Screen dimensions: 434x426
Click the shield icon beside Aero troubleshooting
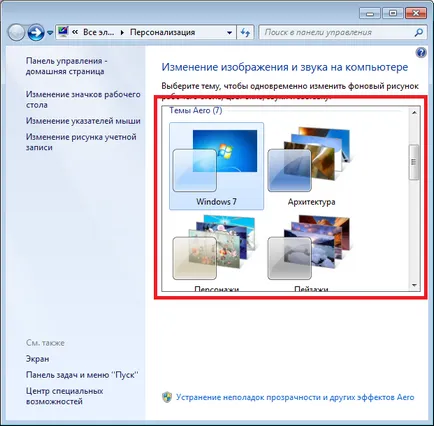(167, 397)
